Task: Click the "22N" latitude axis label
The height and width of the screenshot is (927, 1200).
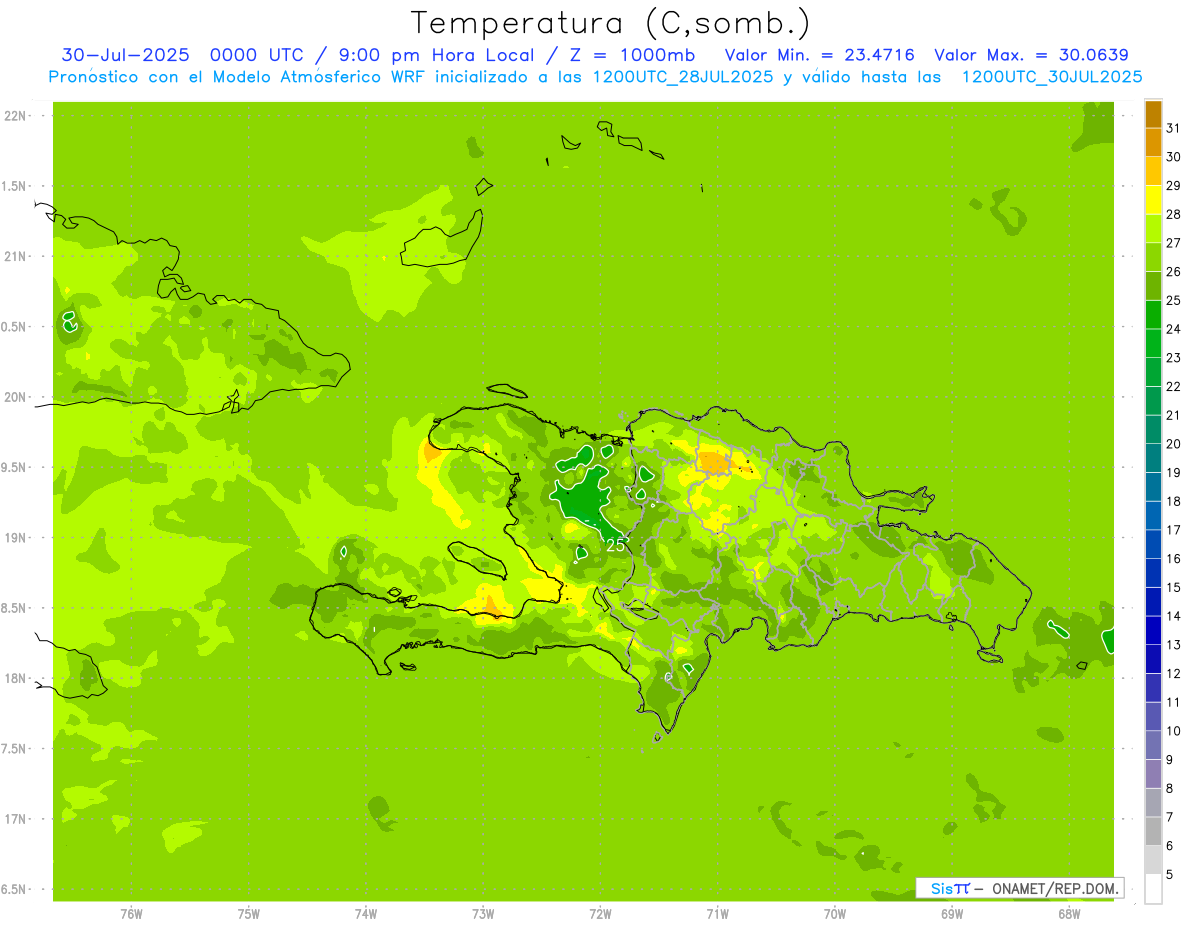Action: click(14, 116)
